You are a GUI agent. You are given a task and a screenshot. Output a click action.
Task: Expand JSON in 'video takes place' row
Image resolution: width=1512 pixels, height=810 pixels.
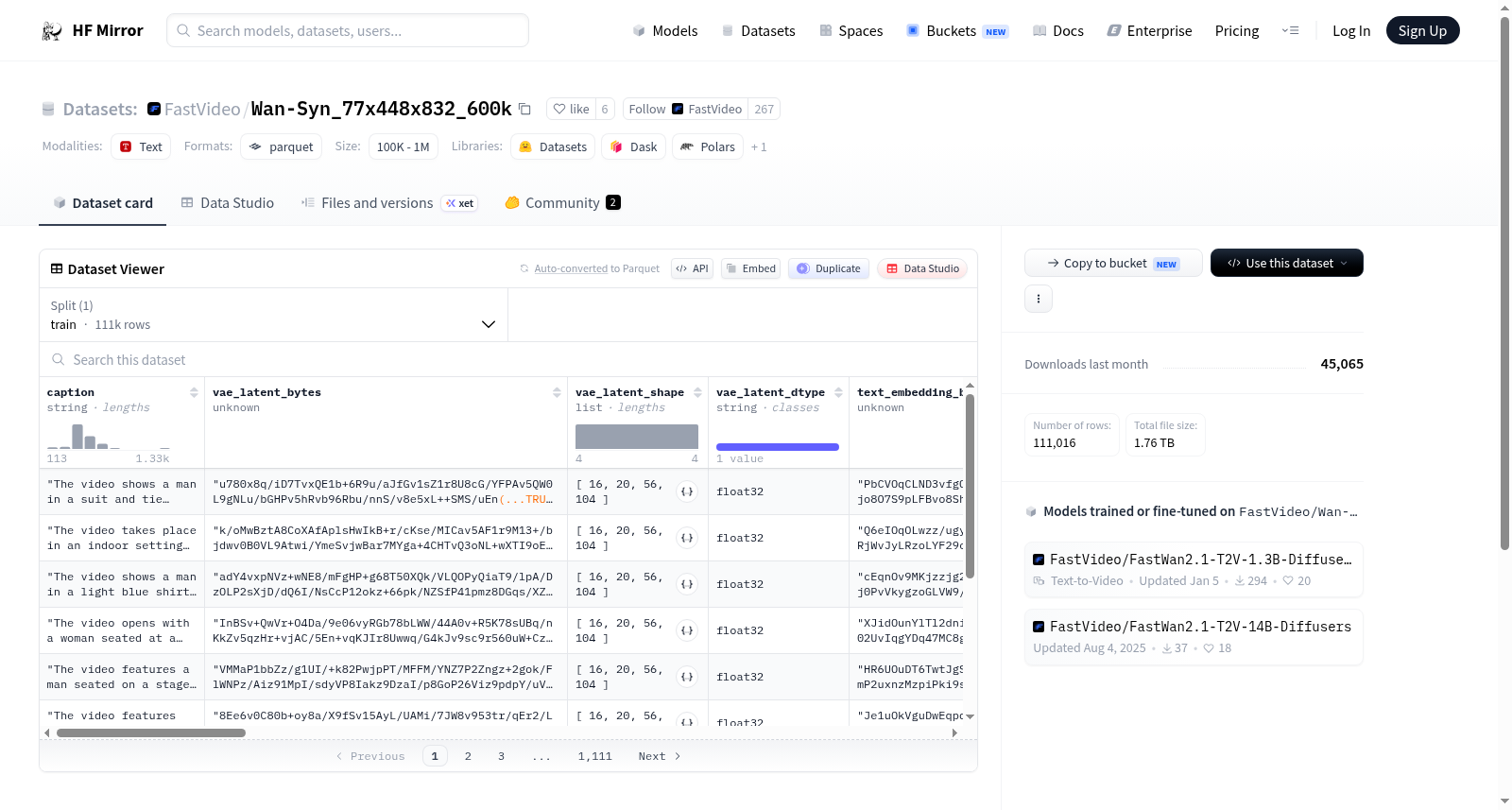click(687, 538)
